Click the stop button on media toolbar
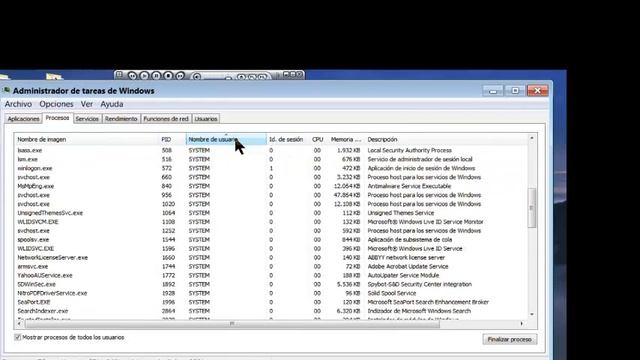 [168, 76]
